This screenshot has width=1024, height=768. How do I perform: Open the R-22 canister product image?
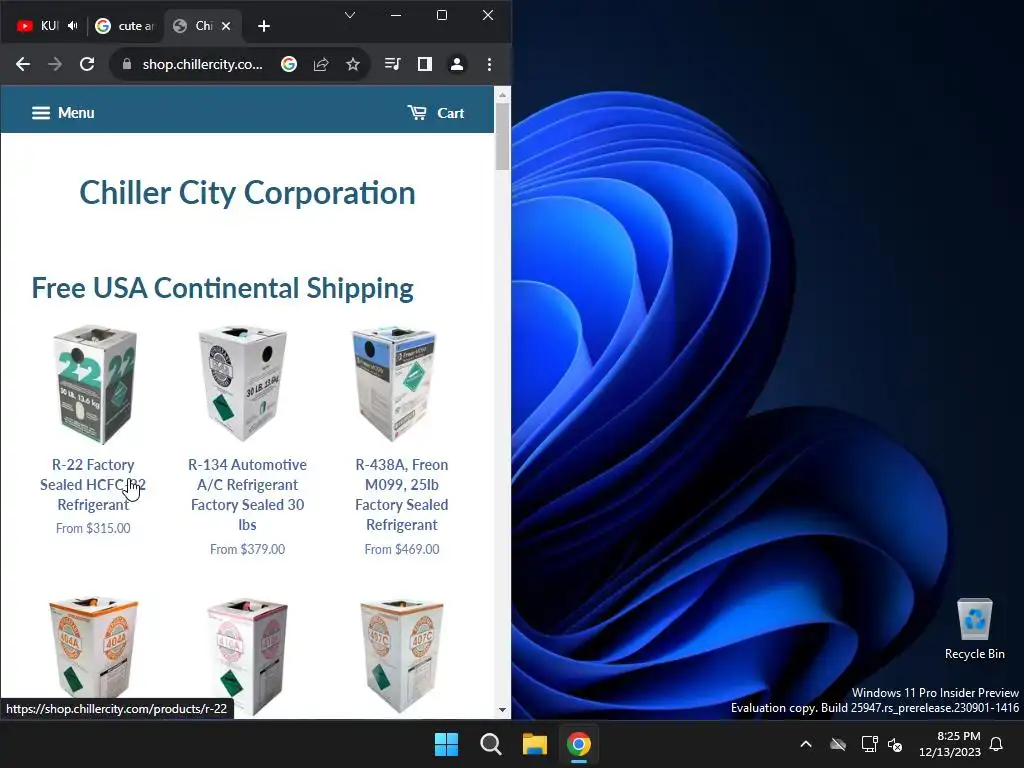tap(94, 385)
